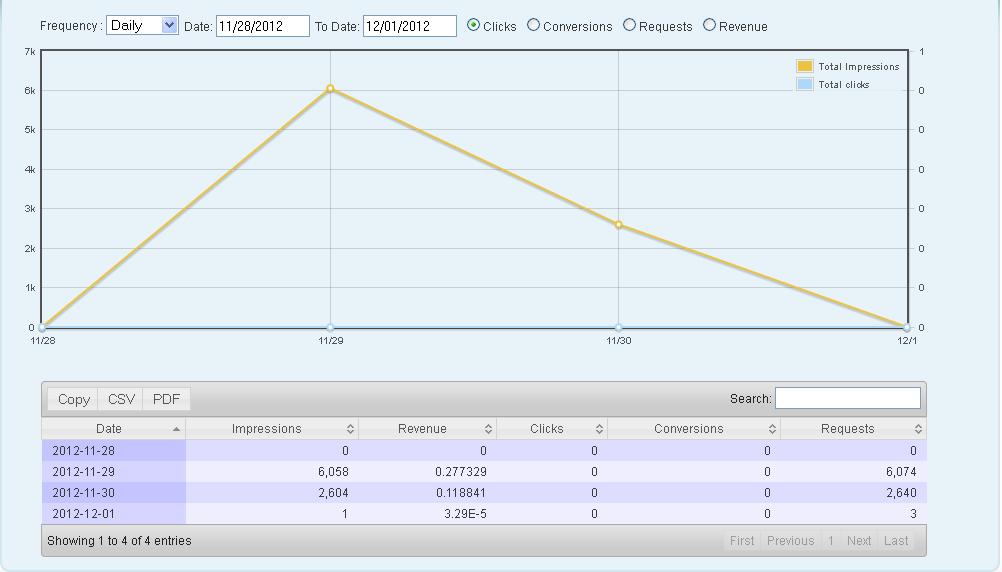Click sort arrows on Conversions column
This screenshot has width=1002, height=572.
[x=772, y=429]
